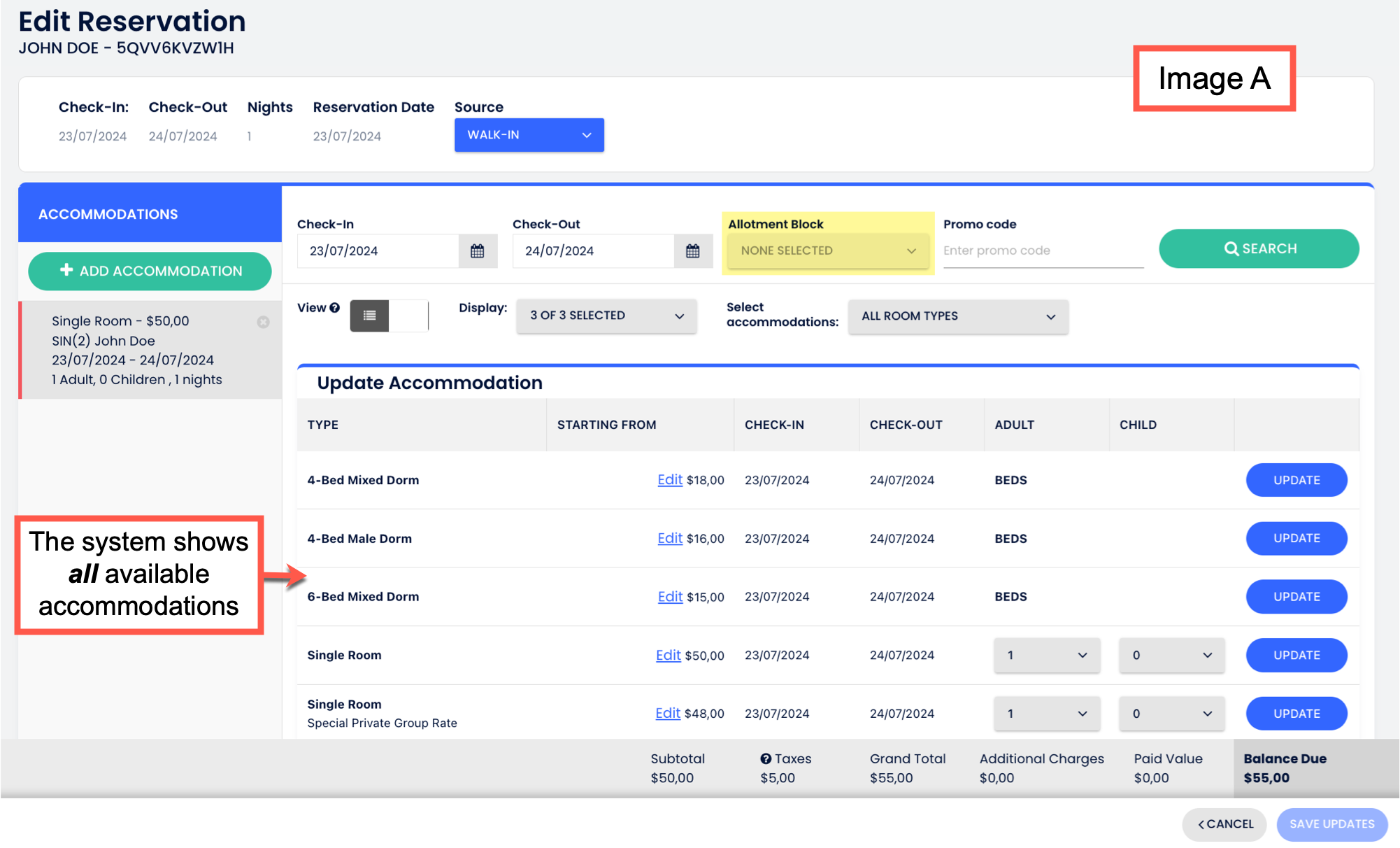Image resolution: width=1400 pixels, height=848 pixels.
Task: Open the ALL ROOM TYPES dropdown
Action: click(957, 316)
